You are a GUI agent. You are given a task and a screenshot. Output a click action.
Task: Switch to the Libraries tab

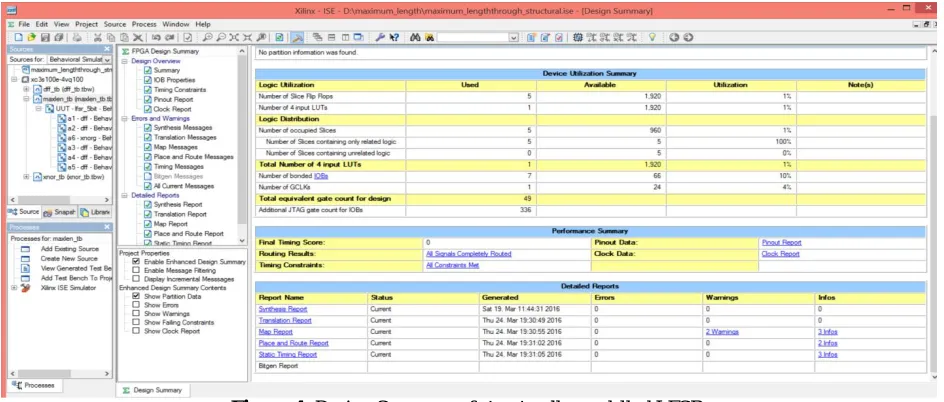(95, 212)
